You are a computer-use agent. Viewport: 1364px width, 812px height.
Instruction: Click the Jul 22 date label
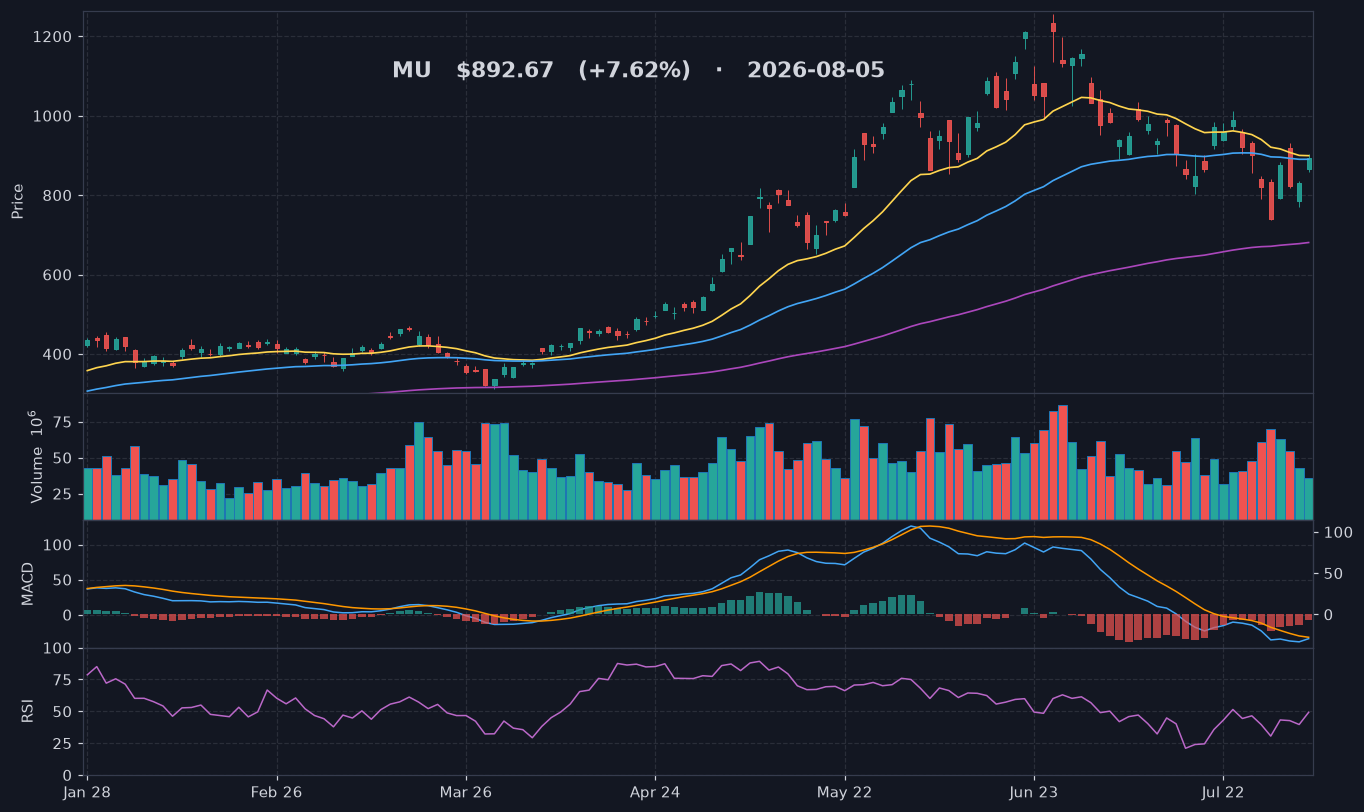point(1223,793)
